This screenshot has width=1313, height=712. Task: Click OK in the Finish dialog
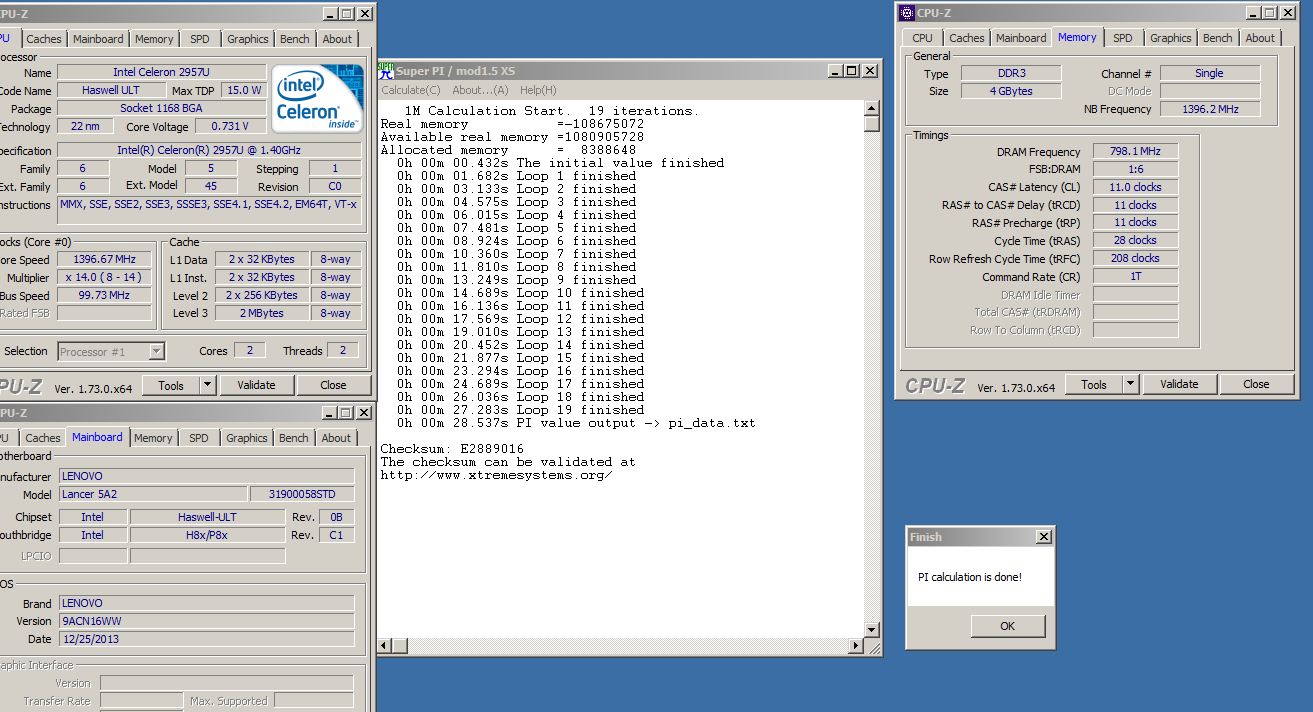(1007, 626)
